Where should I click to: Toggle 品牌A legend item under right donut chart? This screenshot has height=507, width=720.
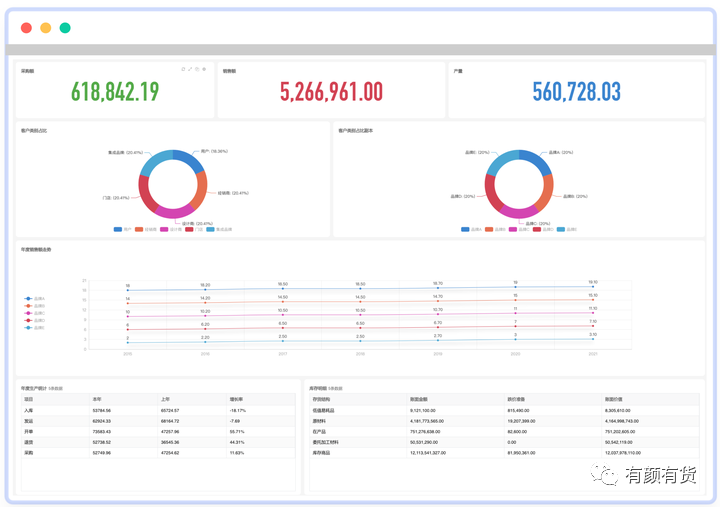472,229
